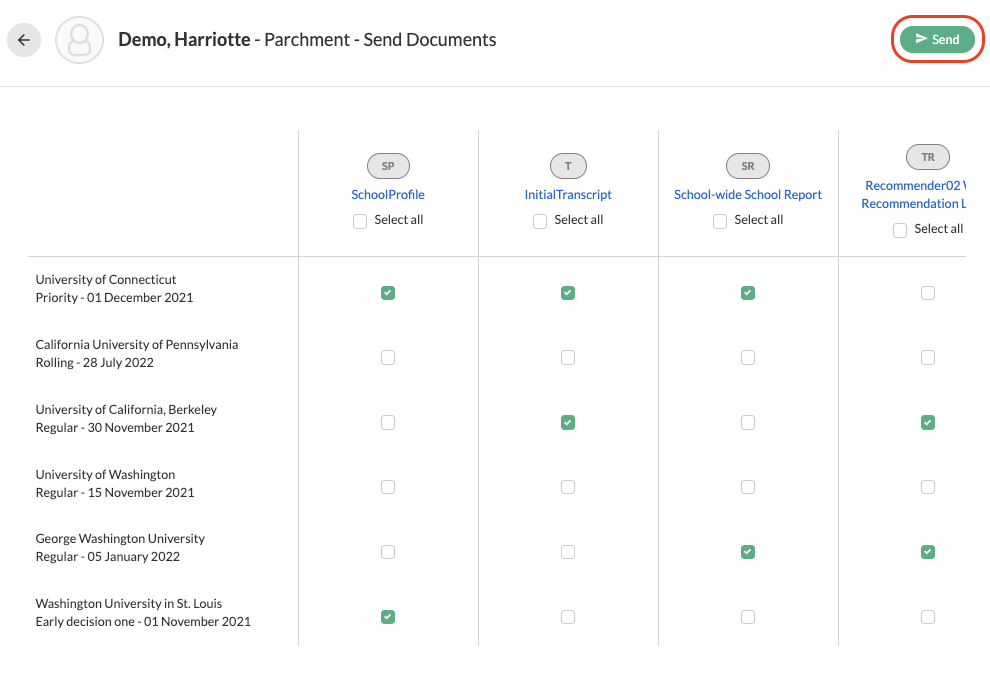990x689 pixels.
Task: Check School Report for University of Washington
Action: coord(748,487)
